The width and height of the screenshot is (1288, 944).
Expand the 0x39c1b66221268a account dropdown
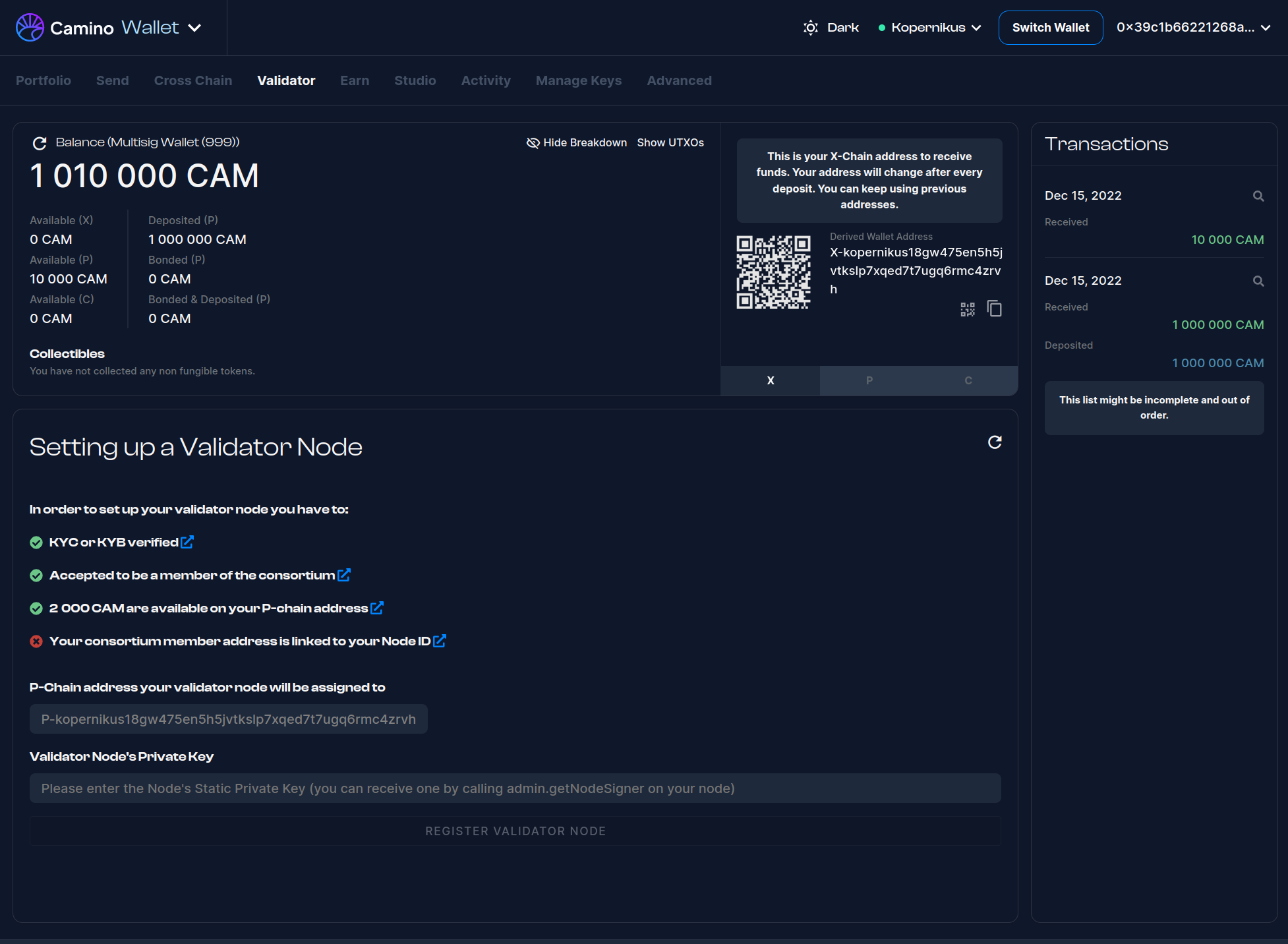click(x=1193, y=28)
